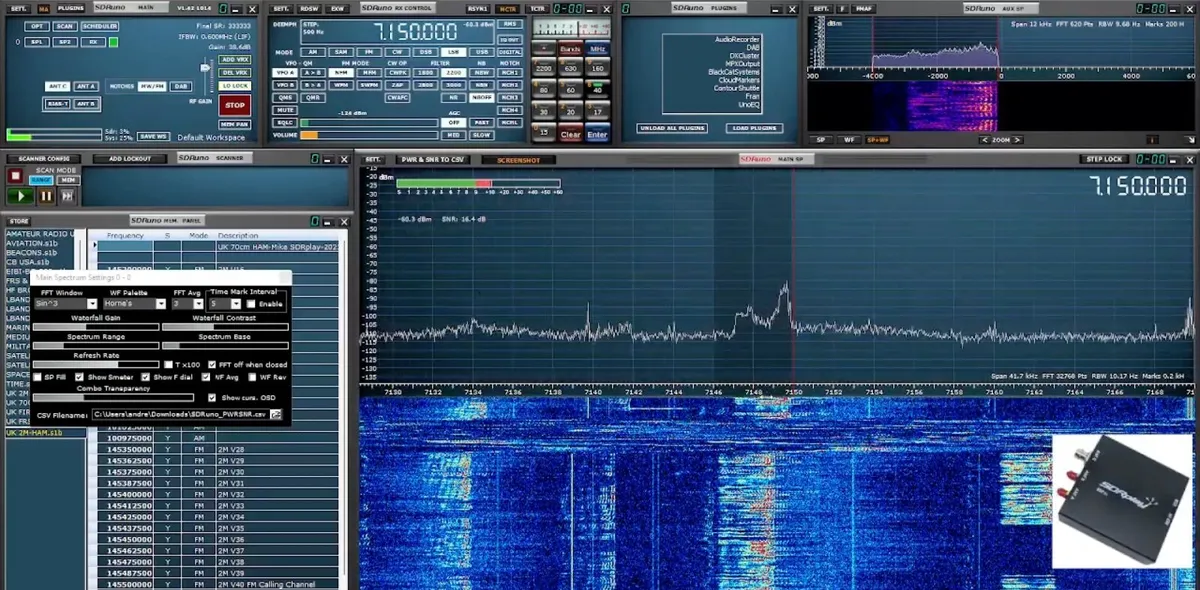
Task: Select the 80 band key
Action: (543, 90)
